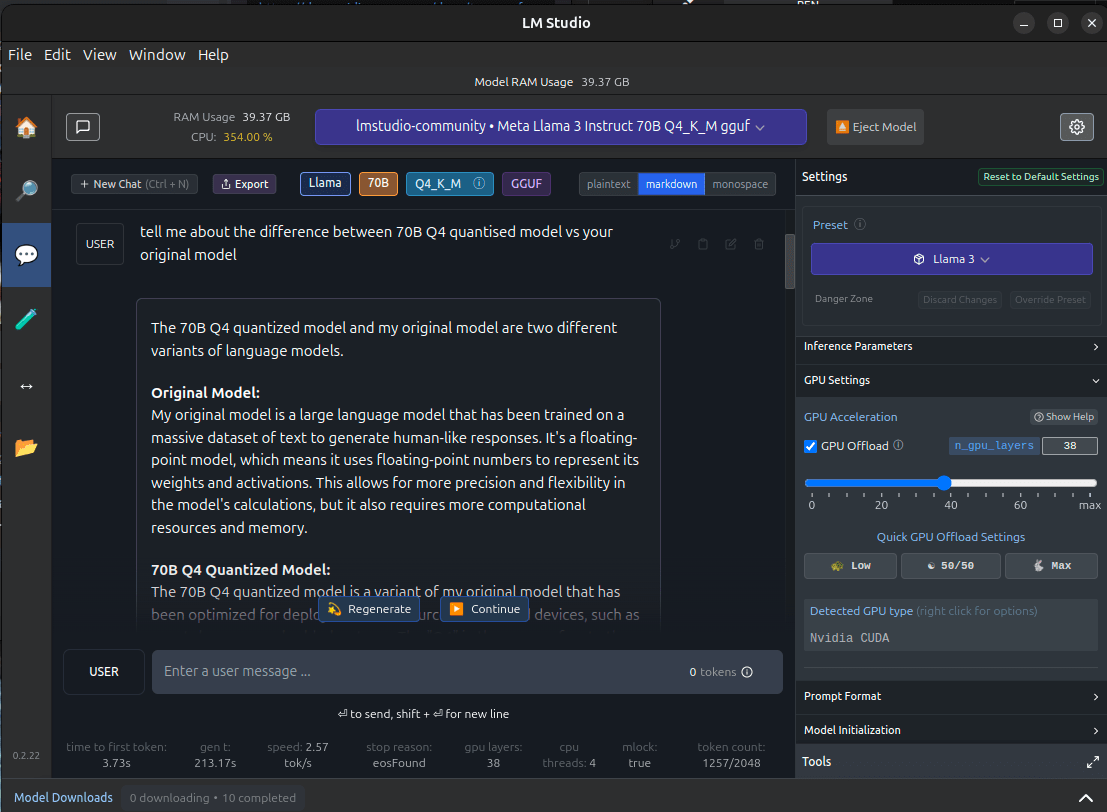Open the Local Server arrows icon
Screen dimensions: 1107x812
[x=26, y=386]
